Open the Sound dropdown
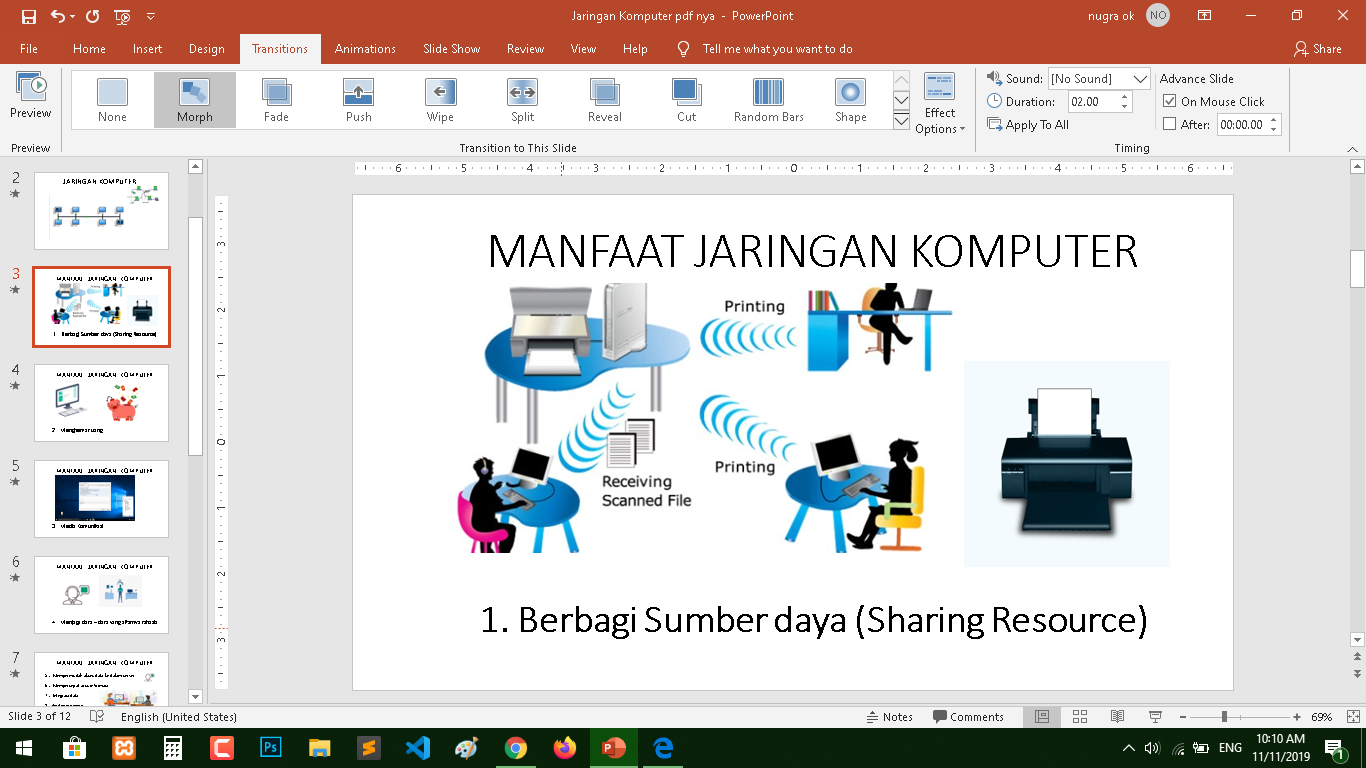 pos(1141,78)
